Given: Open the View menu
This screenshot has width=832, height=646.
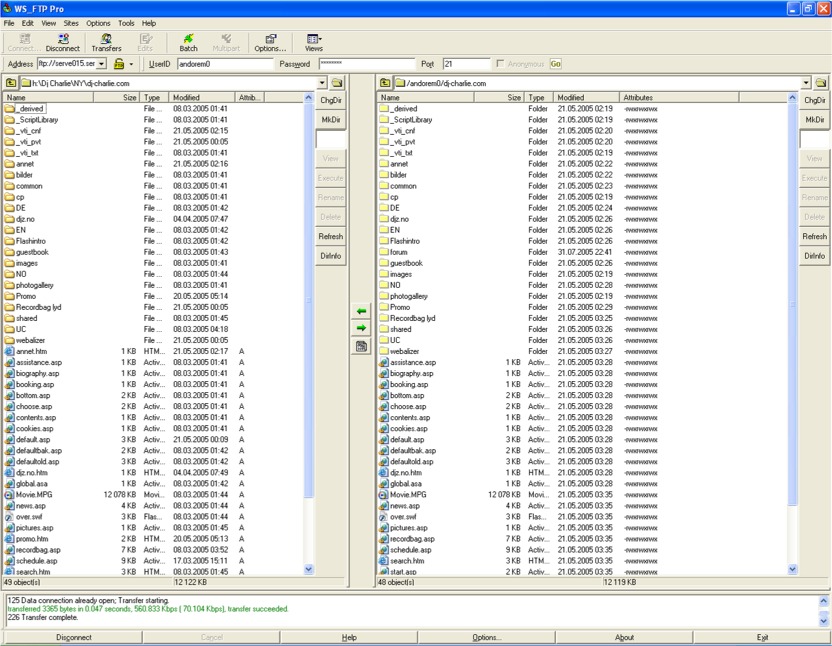Looking at the screenshot, I should pyautogui.click(x=48, y=23).
